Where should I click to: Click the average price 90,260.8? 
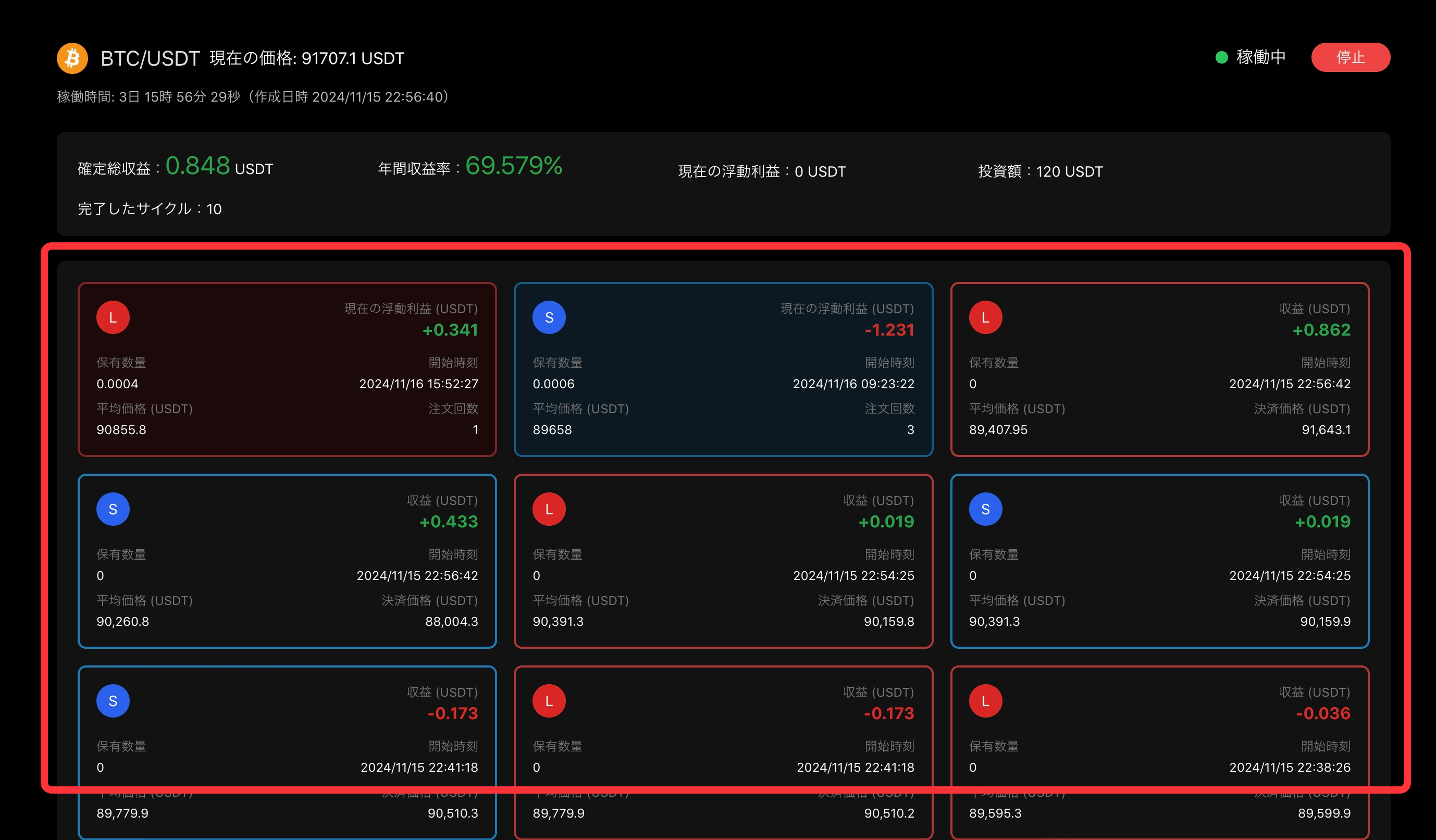tap(123, 621)
